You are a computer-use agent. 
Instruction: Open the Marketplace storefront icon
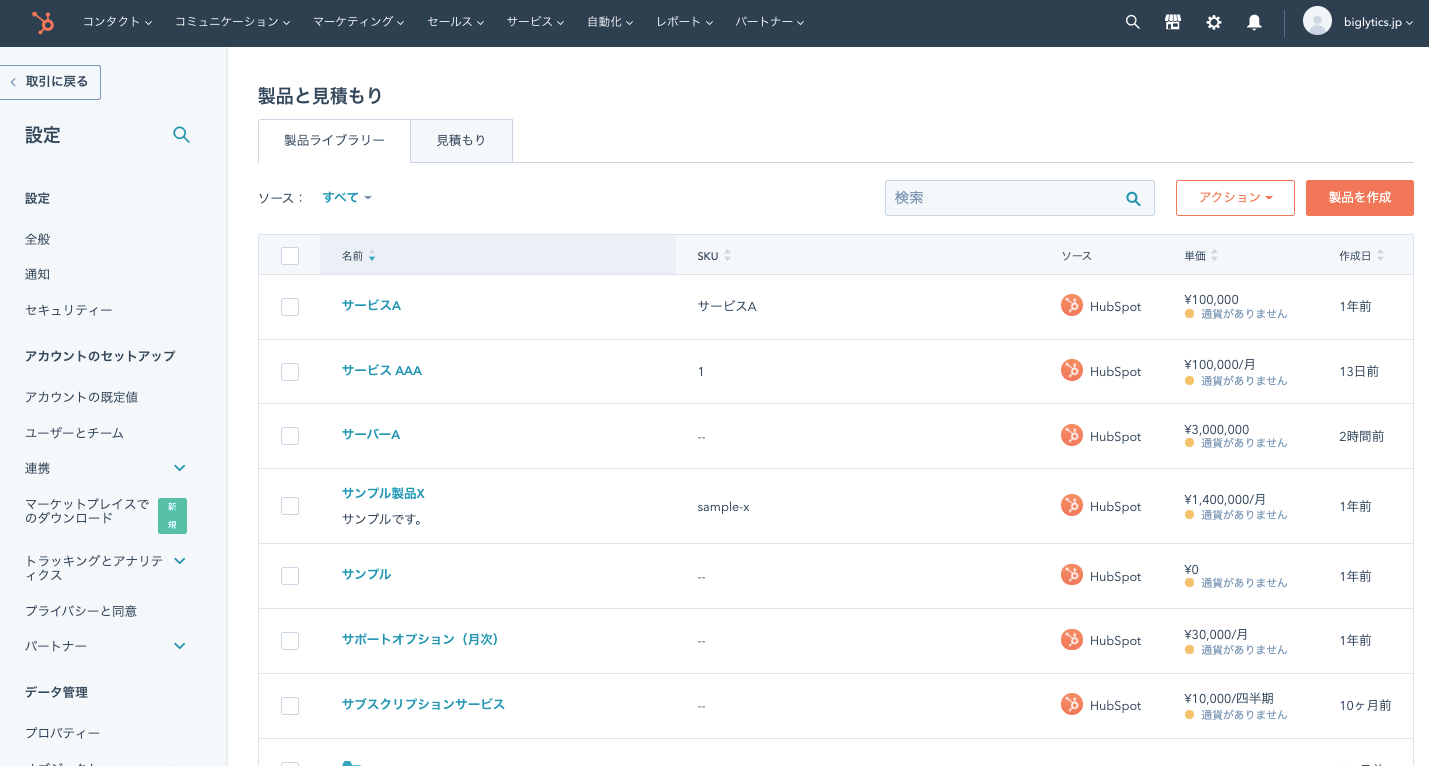pyautogui.click(x=1173, y=22)
